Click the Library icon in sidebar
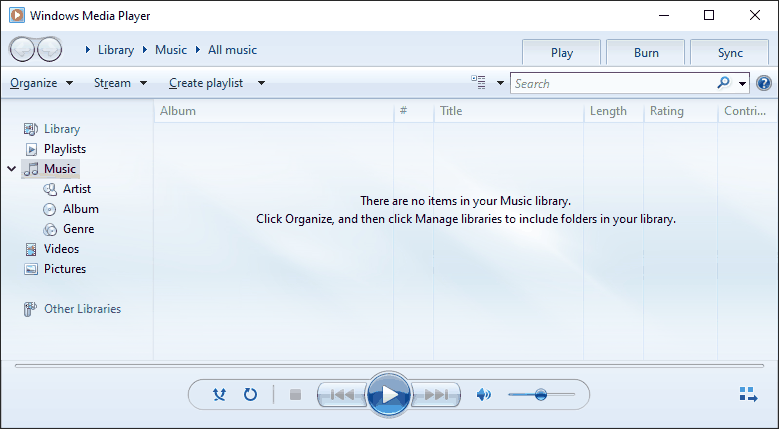This screenshot has width=779, height=429. pos(31,129)
